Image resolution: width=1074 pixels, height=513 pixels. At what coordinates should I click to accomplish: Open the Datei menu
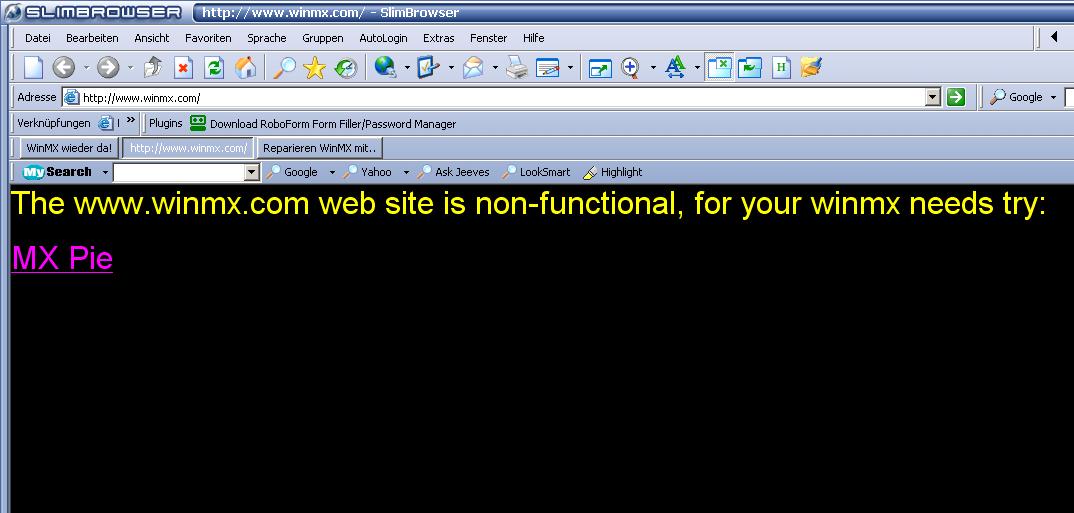coord(38,38)
